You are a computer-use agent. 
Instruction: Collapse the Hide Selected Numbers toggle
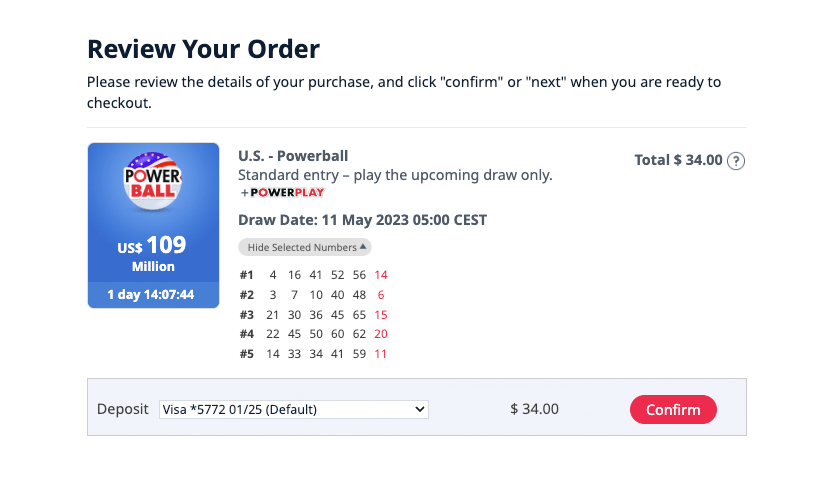click(303, 247)
